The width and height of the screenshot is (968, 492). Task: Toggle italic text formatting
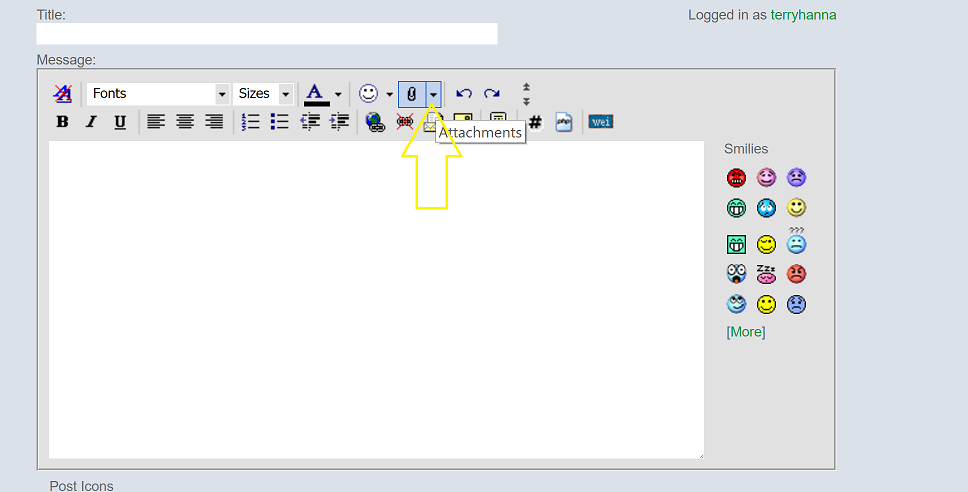point(91,122)
